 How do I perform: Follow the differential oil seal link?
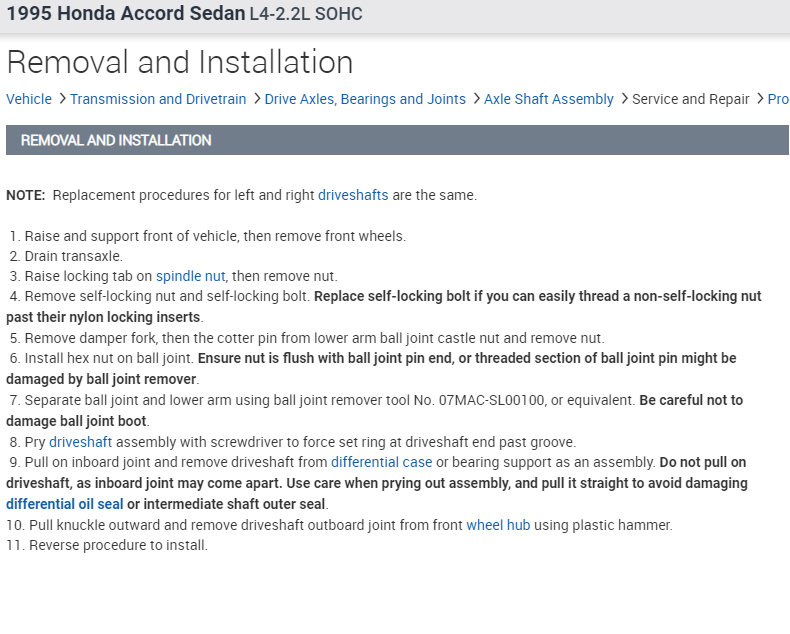(64, 504)
